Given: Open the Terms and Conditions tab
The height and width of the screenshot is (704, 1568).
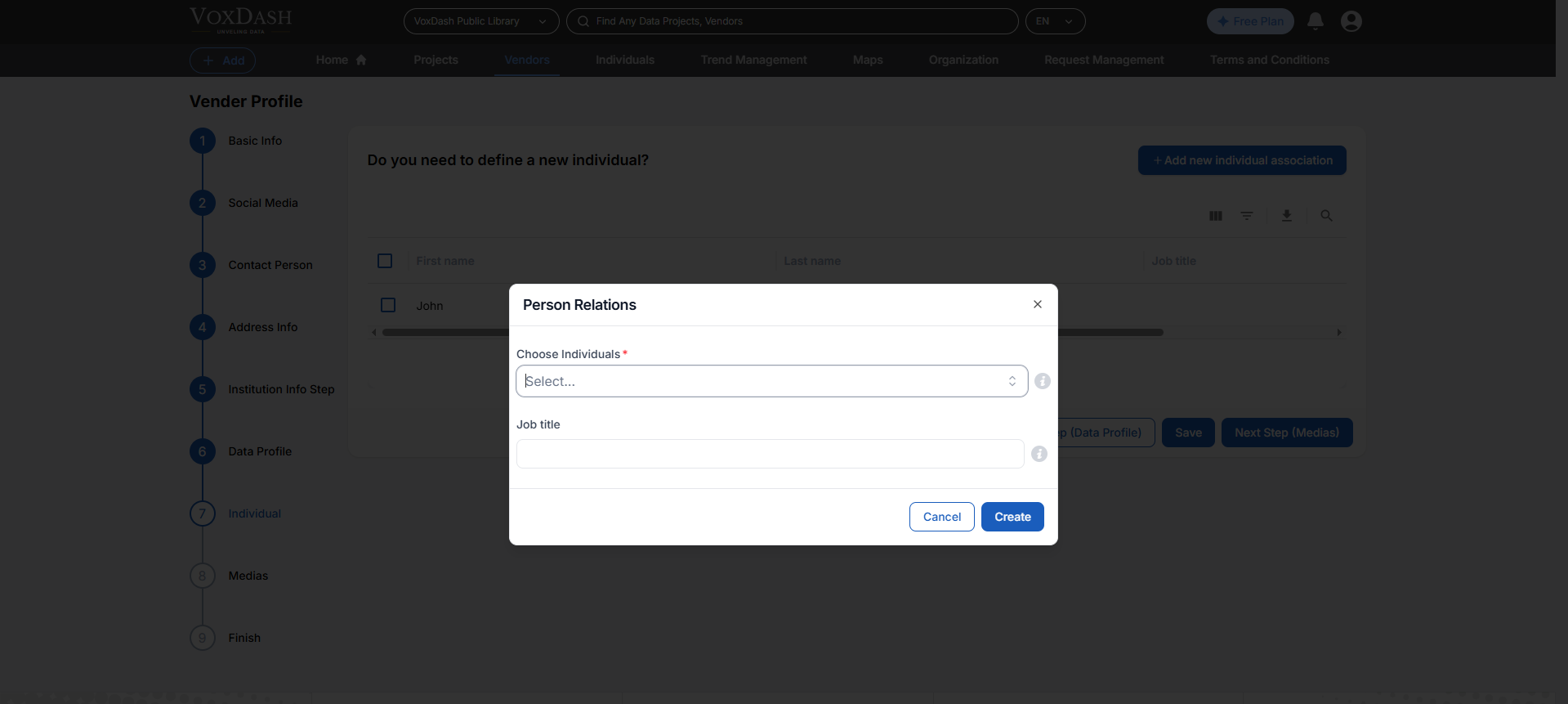Looking at the screenshot, I should click(1269, 60).
